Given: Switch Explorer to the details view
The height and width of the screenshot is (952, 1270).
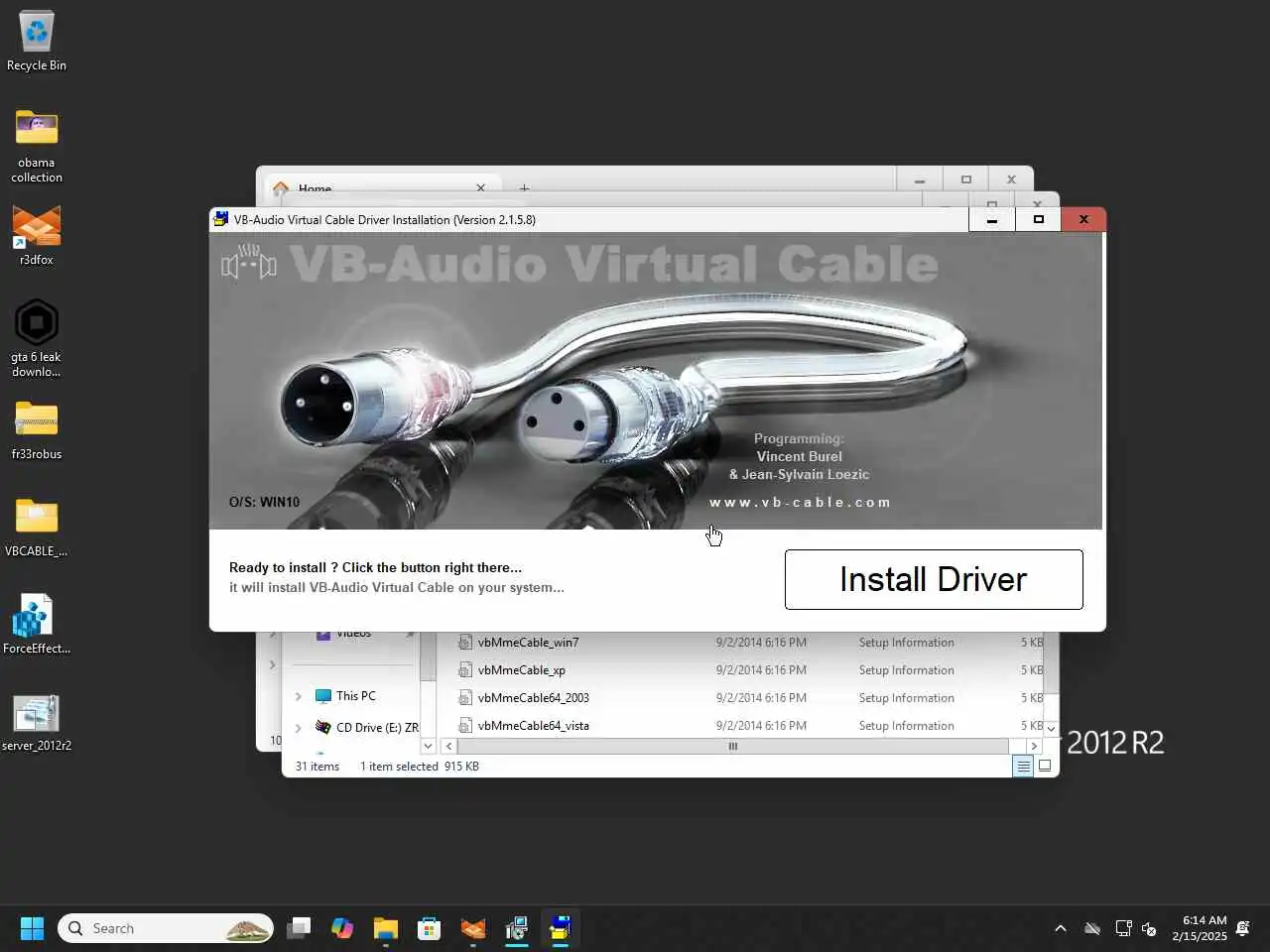Looking at the screenshot, I should click(1023, 766).
